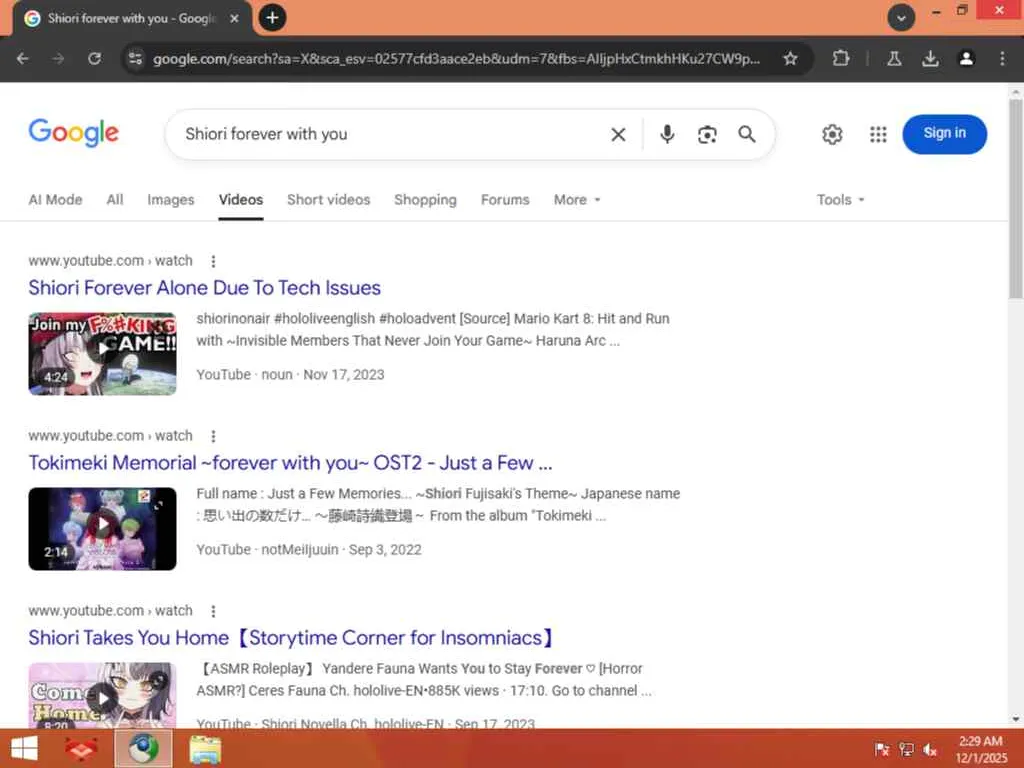Click the 'YouTube · notMeiljuuin · Sep 3, 2022' text
Image resolution: width=1024 pixels, height=768 pixels.
pos(309,550)
